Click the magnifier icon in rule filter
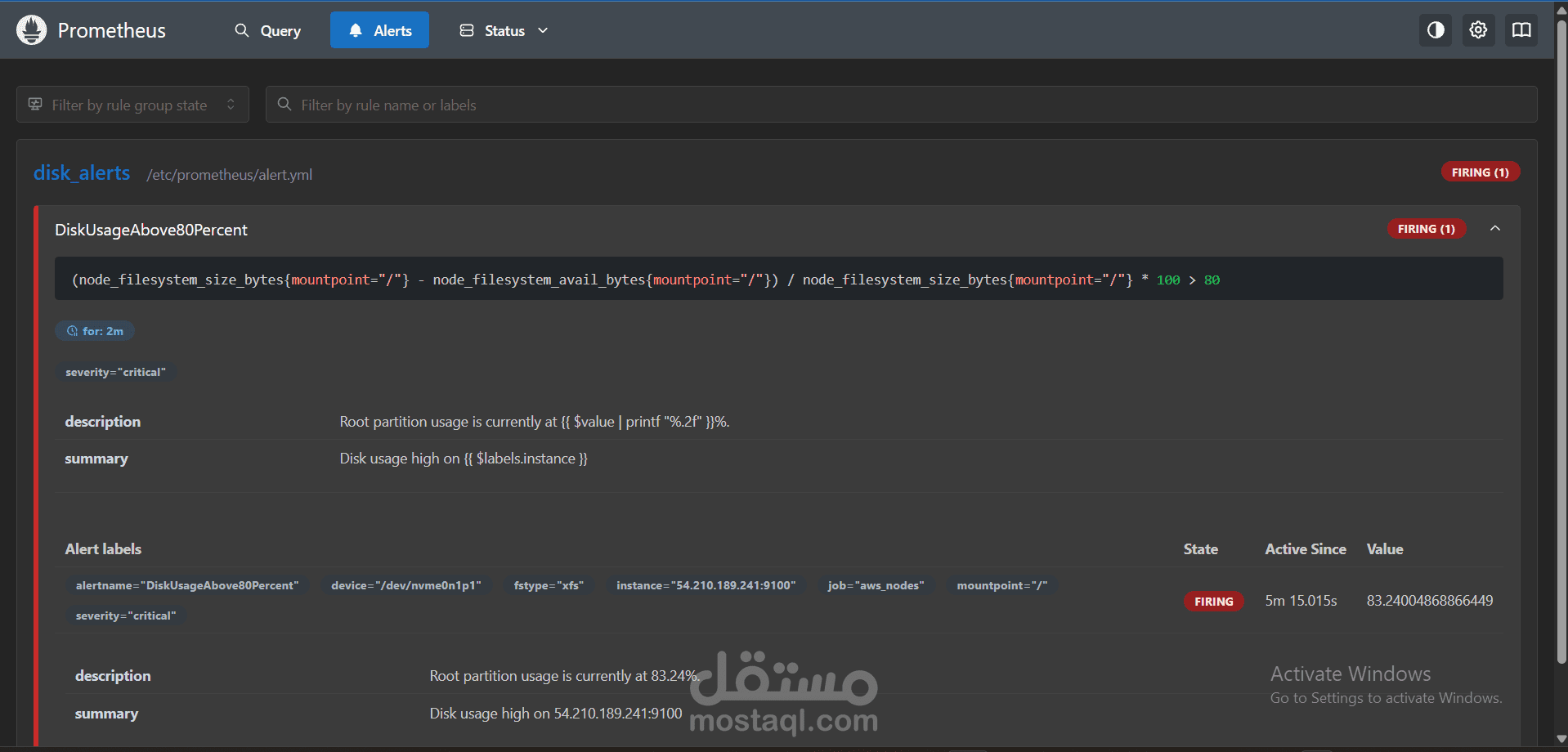This screenshot has height=752, width=1568. tap(284, 105)
